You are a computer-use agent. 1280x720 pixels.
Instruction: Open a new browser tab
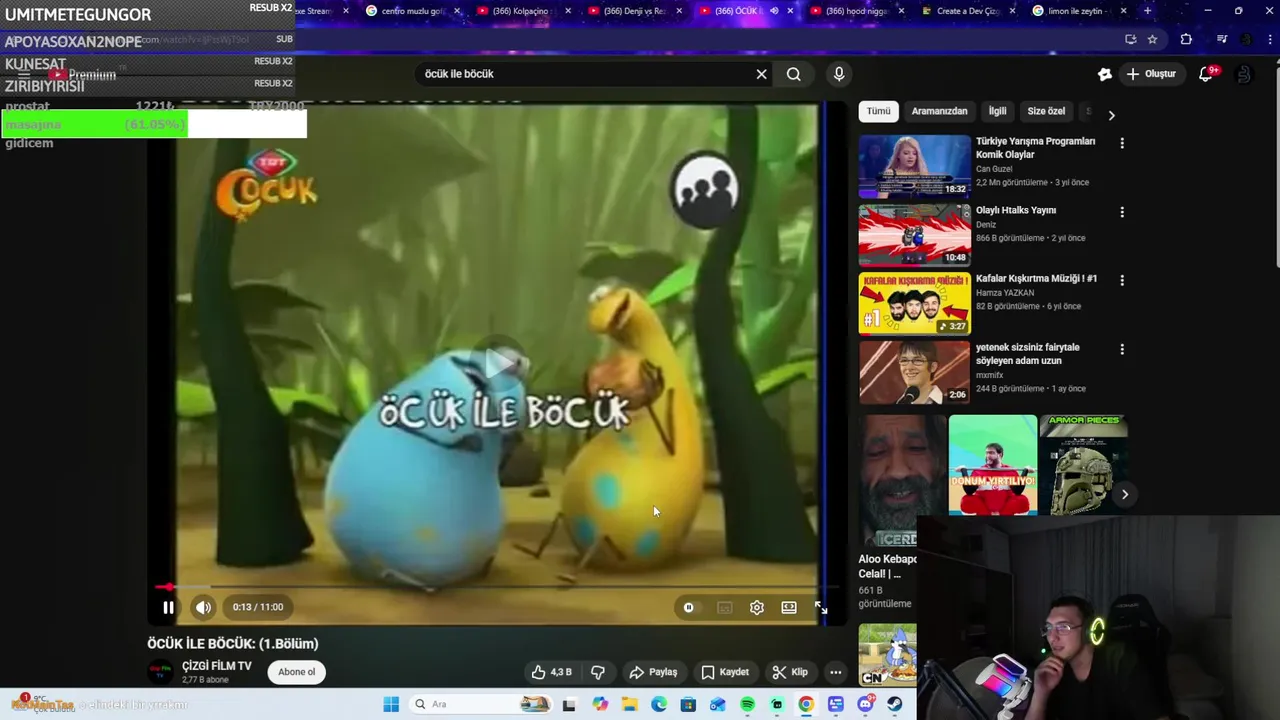(1147, 11)
